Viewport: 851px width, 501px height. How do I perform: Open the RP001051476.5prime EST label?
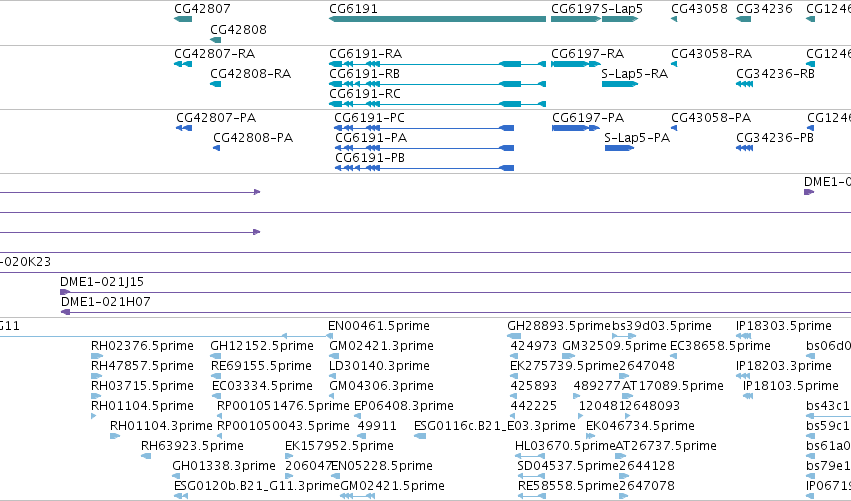(x=283, y=406)
